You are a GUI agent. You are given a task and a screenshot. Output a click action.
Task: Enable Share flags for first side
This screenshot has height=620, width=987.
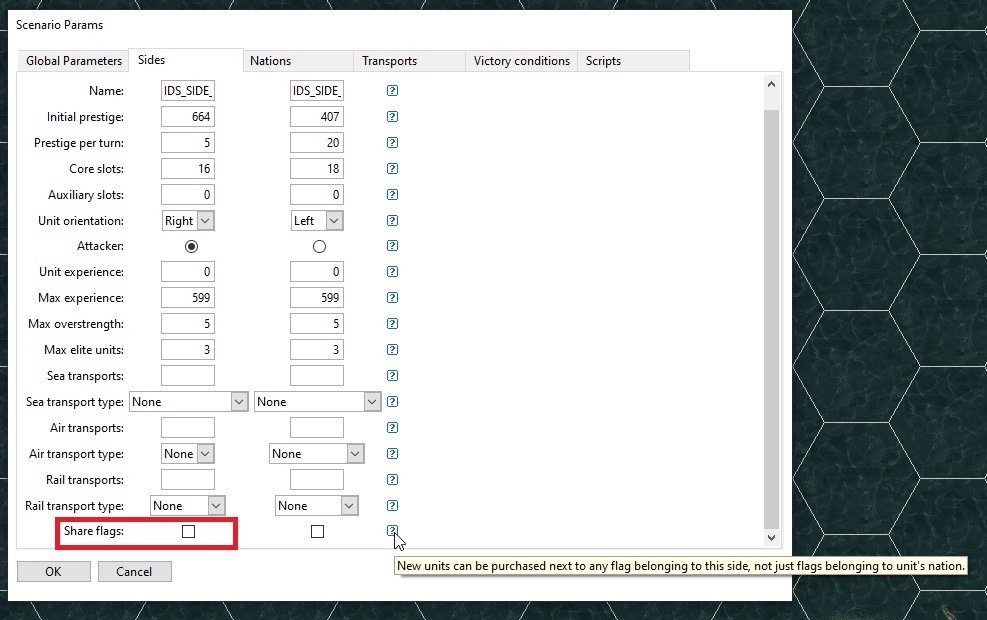[188, 531]
